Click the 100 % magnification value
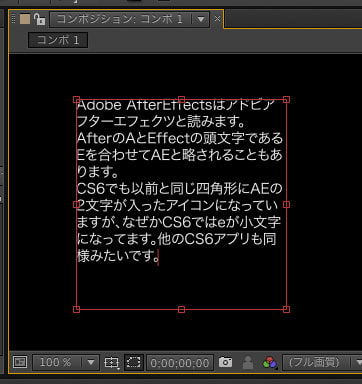The width and height of the screenshot is (362, 384). [55, 362]
